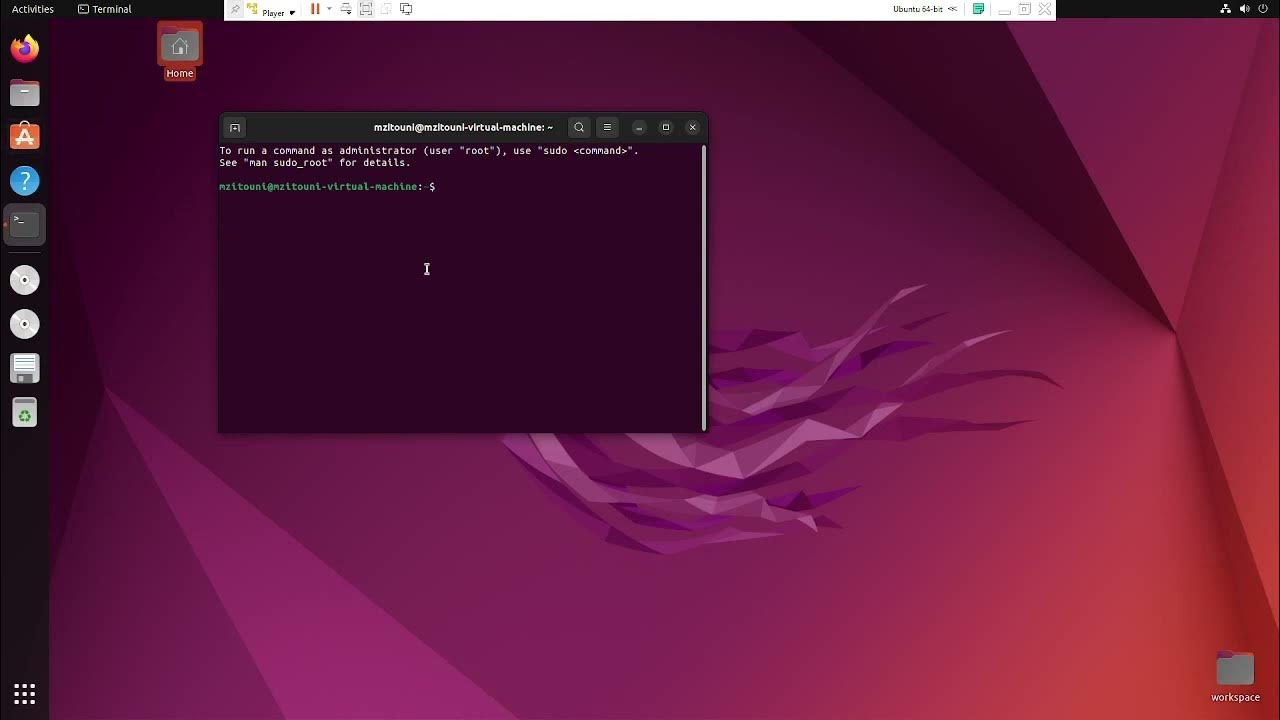The height and width of the screenshot is (720, 1280).
Task: Minimize the VMware Player window
Action: (x=1003, y=9)
